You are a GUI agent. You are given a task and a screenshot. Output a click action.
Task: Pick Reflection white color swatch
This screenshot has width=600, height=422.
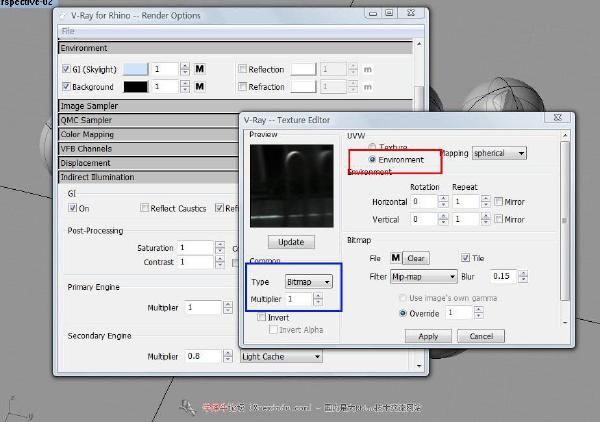click(x=303, y=69)
